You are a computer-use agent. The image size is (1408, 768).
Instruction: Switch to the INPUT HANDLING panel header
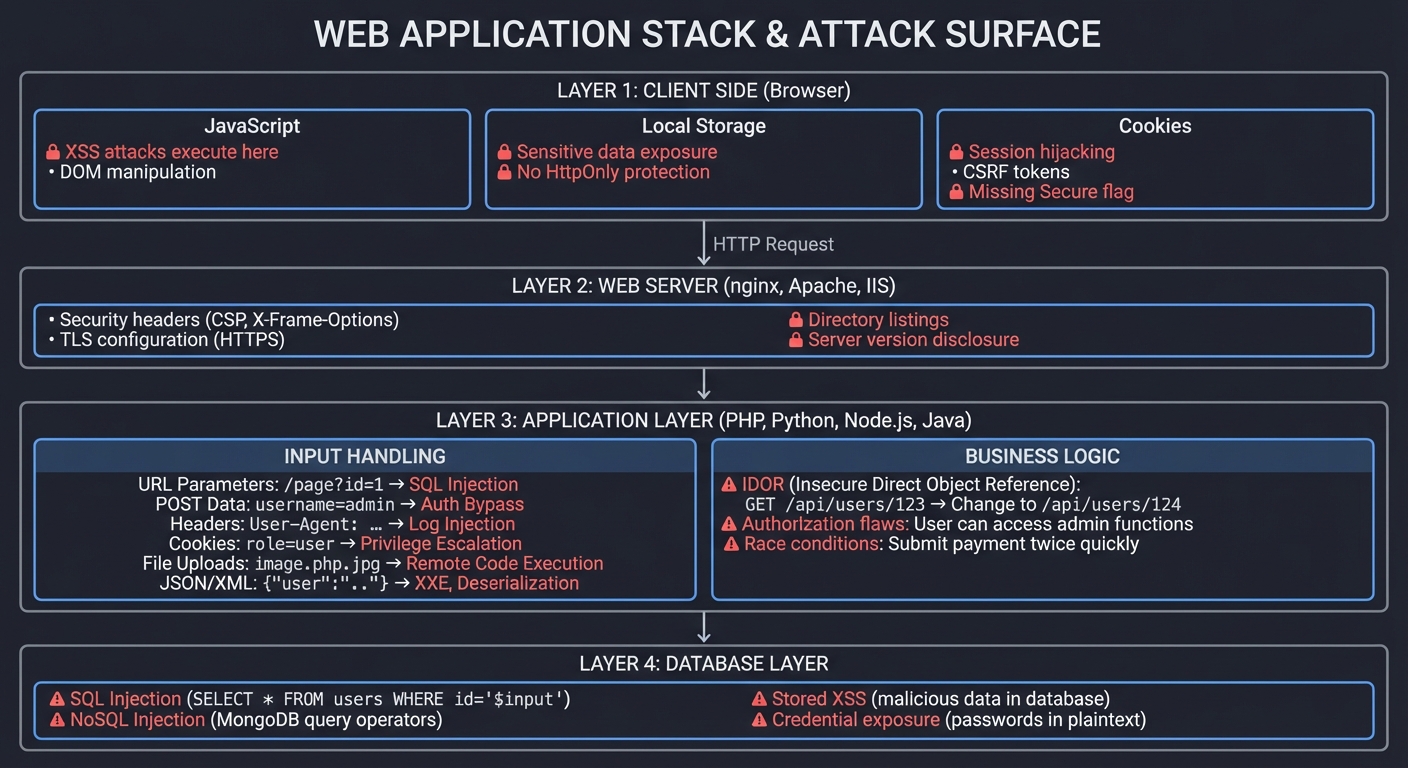[365, 456]
